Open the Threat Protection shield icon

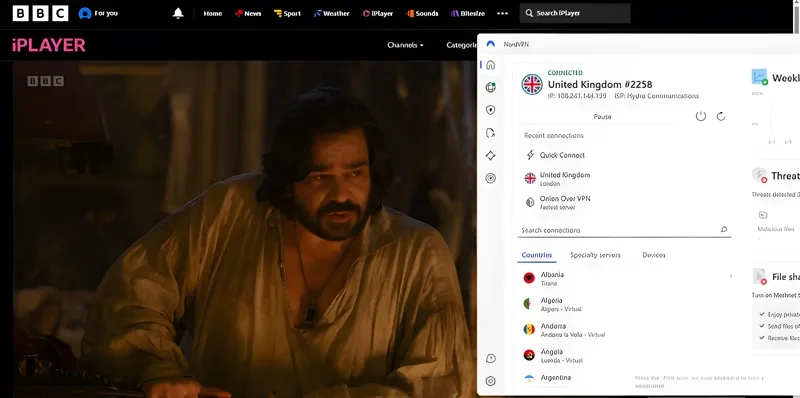point(490,110)
